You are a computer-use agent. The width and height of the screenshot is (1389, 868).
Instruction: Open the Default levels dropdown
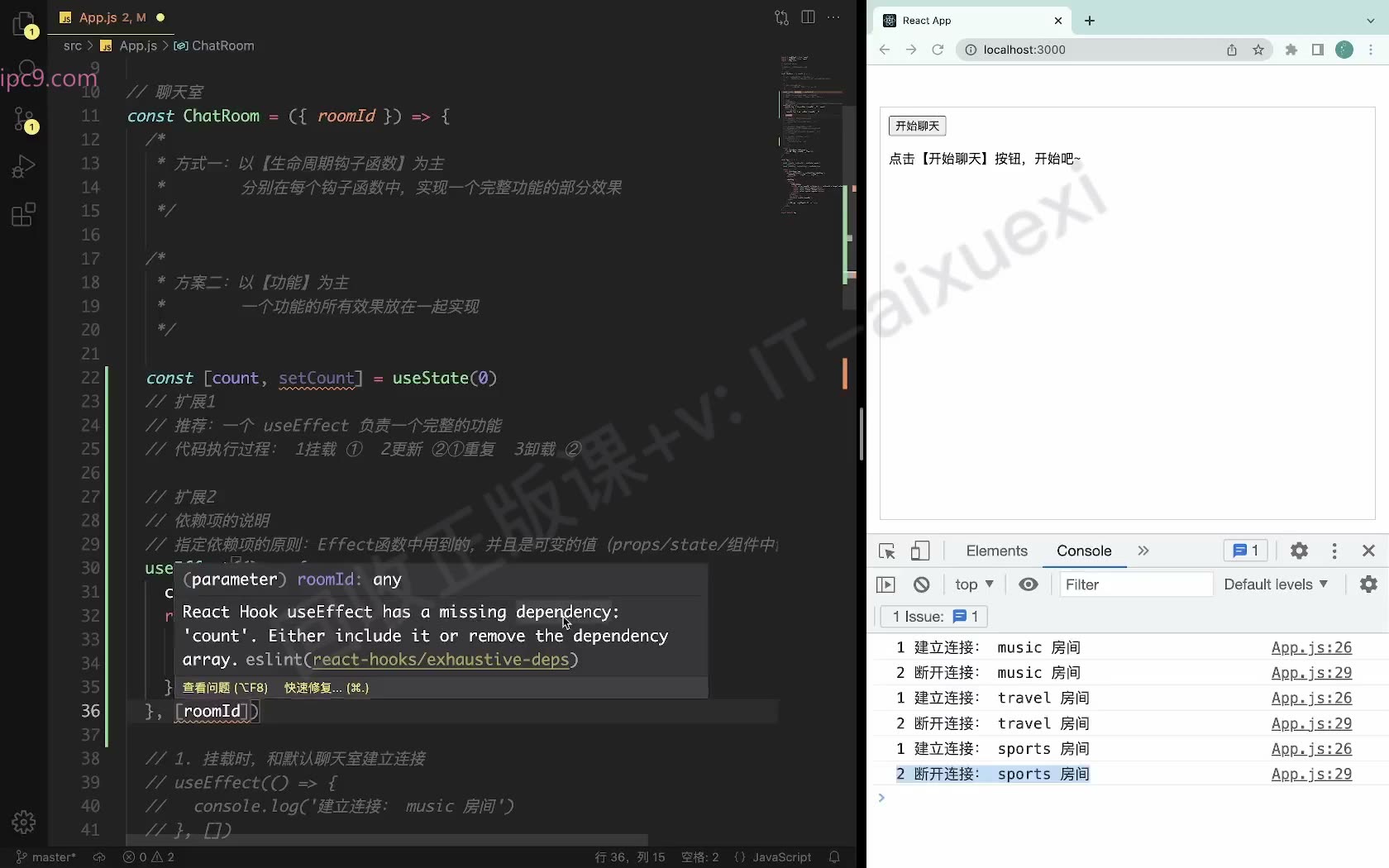(1276, 584)
